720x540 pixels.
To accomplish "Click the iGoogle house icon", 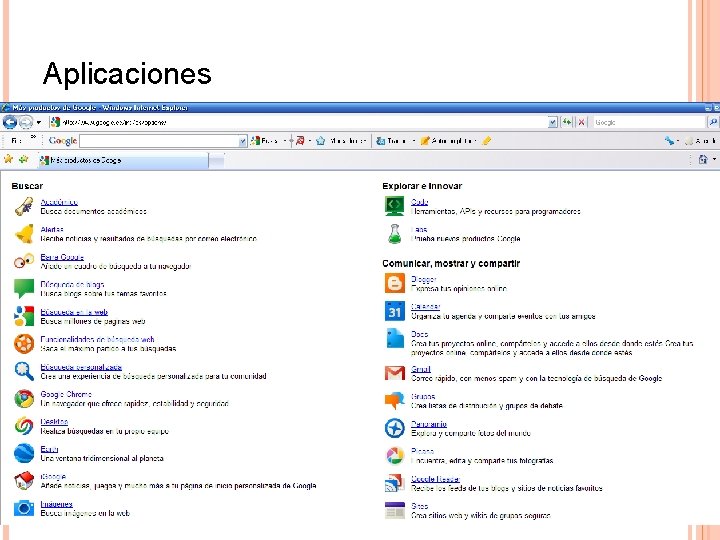I will [x=24, y=481].
